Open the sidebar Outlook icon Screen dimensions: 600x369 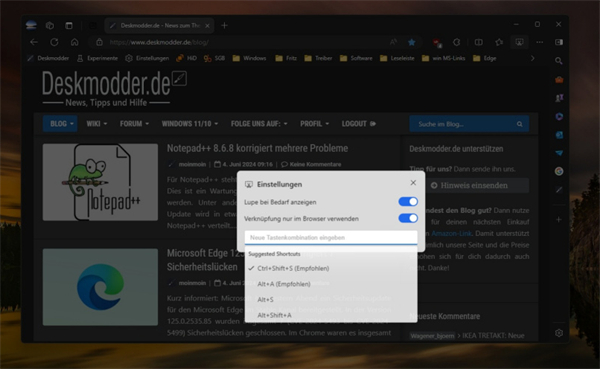click(x=559, y=135)
